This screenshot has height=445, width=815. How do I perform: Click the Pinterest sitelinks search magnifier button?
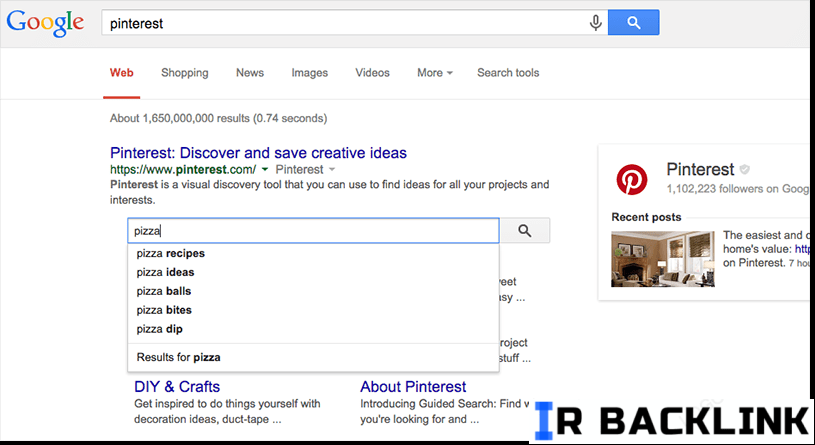525,231
